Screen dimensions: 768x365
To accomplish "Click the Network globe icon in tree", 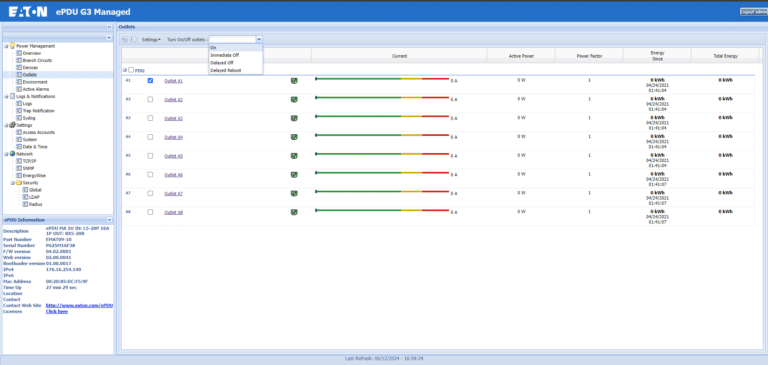I will pos(12,154).
